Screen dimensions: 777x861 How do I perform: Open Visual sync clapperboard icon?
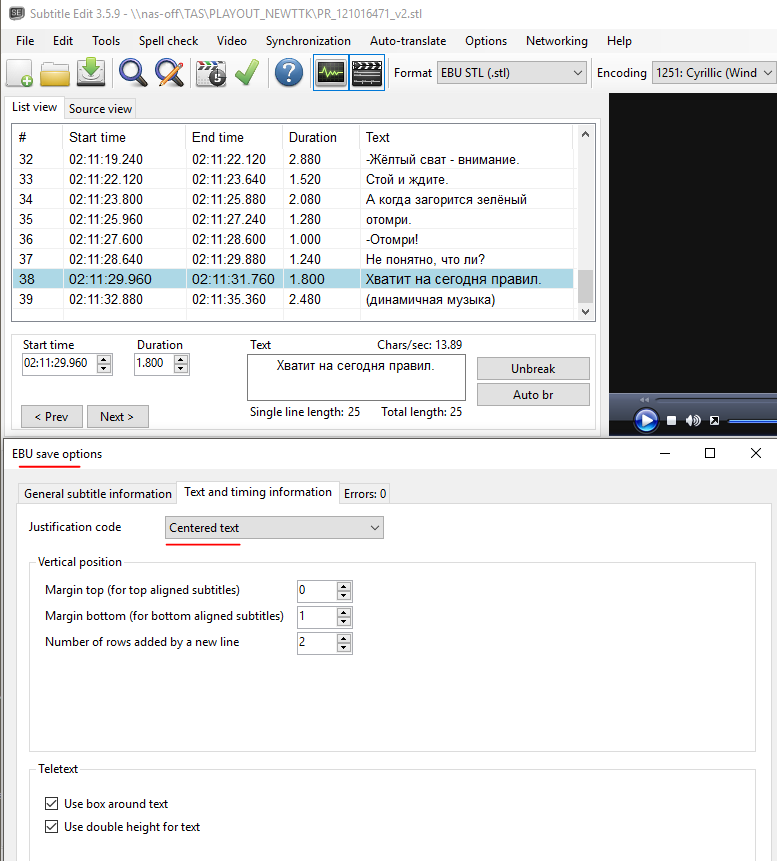211,73
